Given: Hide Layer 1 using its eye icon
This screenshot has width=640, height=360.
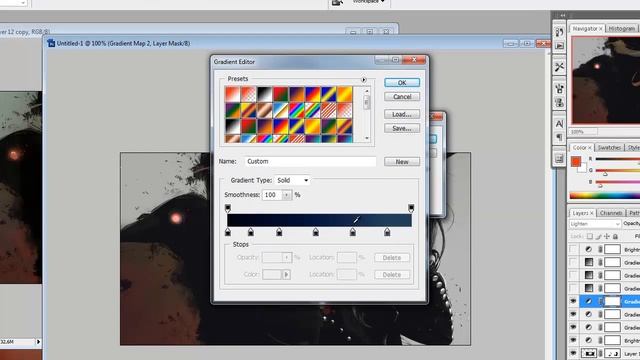Looking at the screenshot, I should (x=573, y=353).
